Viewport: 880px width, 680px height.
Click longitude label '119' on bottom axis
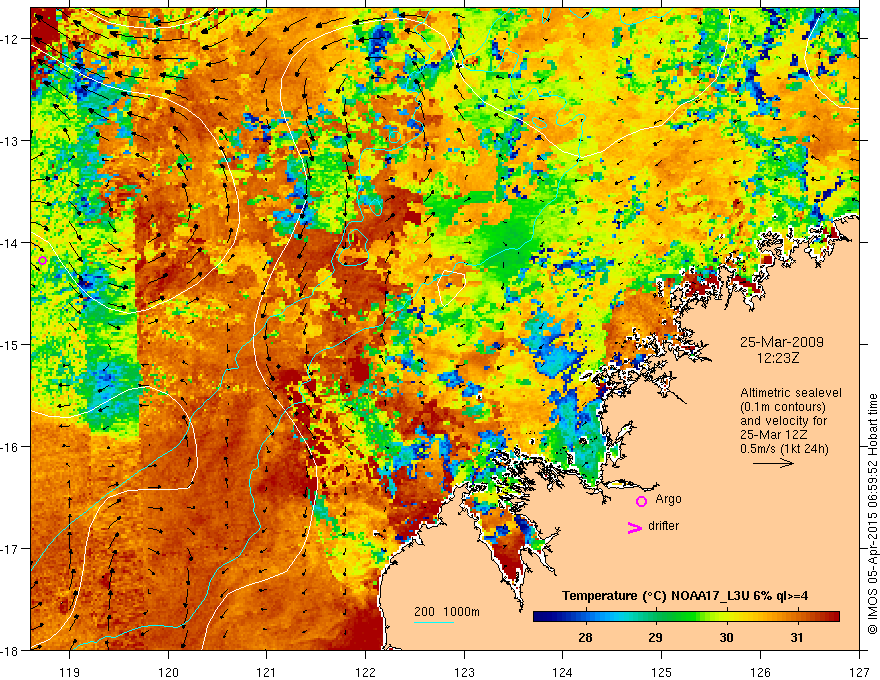[x=70, y=672]
